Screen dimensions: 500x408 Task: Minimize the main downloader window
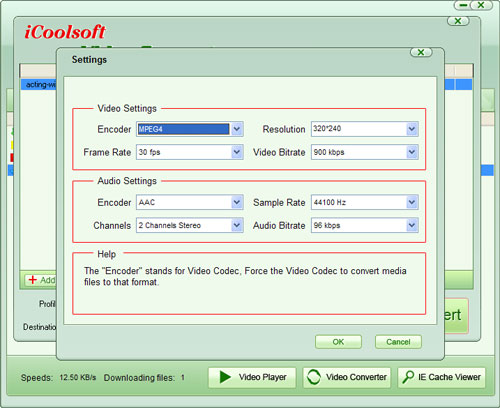tap(463, 5)
